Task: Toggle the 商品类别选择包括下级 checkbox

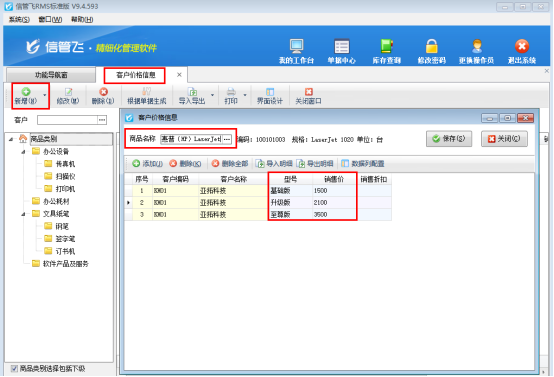Action: click(x=14, y=369)
